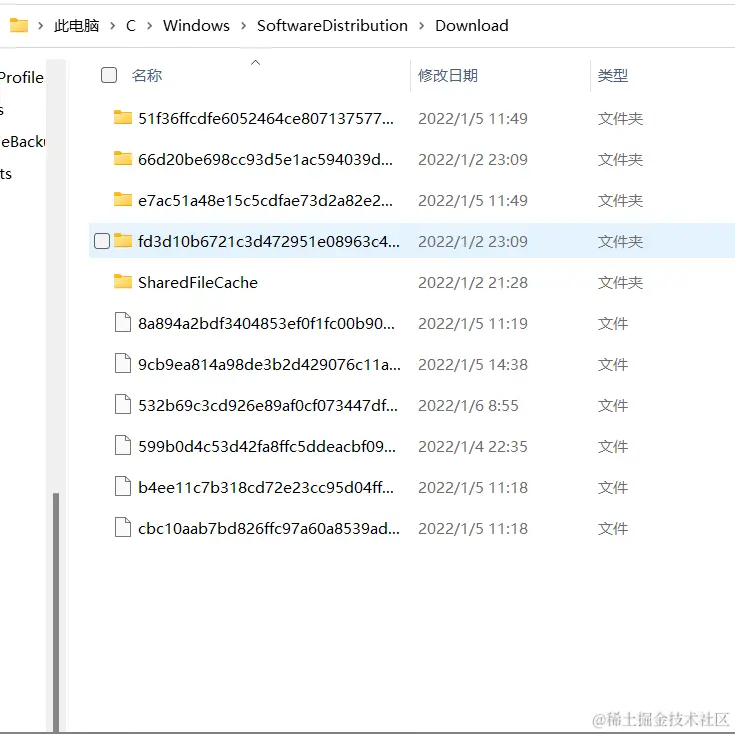
Task: Expand chevron after SoftwareDistribution in breadcrumb
Action: point(421,26)
